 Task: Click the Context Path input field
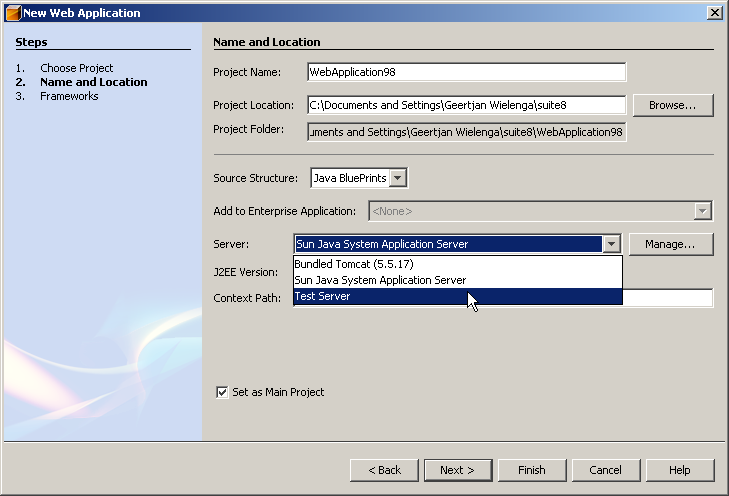click(668, 298)
